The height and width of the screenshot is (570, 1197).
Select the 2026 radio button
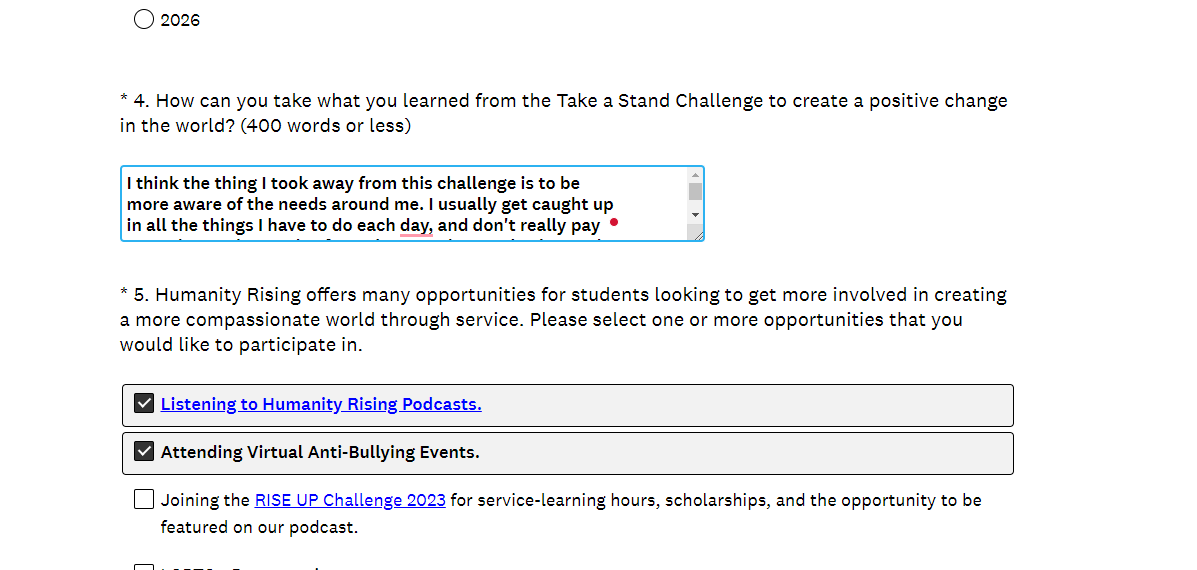tap(144, 19)
